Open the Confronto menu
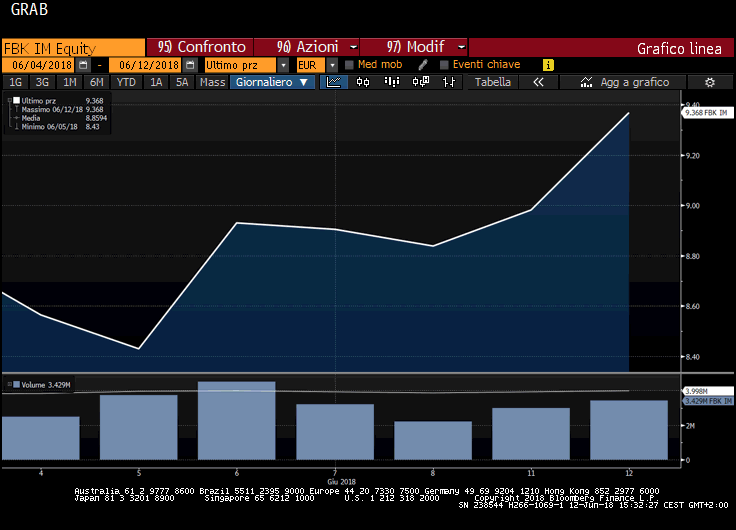The width and height of the screenshot is (736, 530). click(201, 47)
